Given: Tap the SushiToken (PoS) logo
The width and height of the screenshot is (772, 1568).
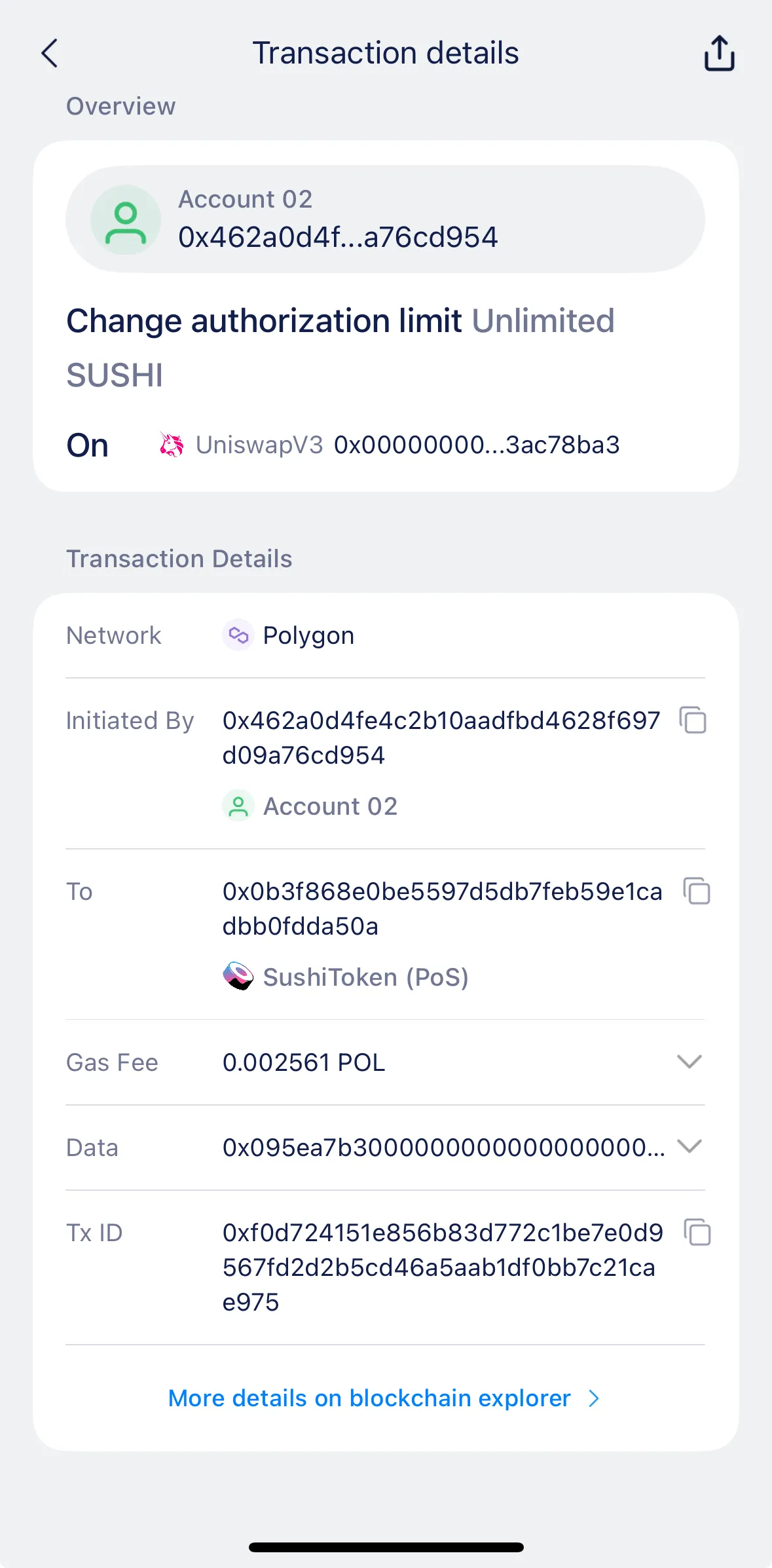Looking at the screenshot, I should pos(238,977).
